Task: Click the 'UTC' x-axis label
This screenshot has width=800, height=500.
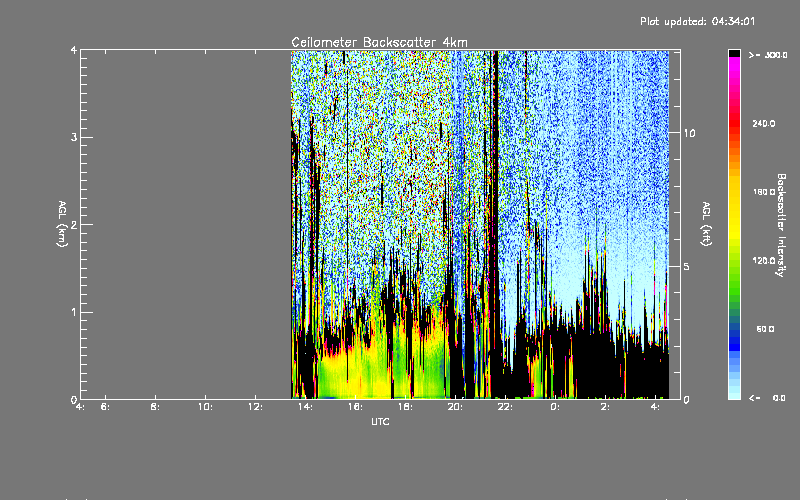Action: pyautogui.click(x=380, y=421)
